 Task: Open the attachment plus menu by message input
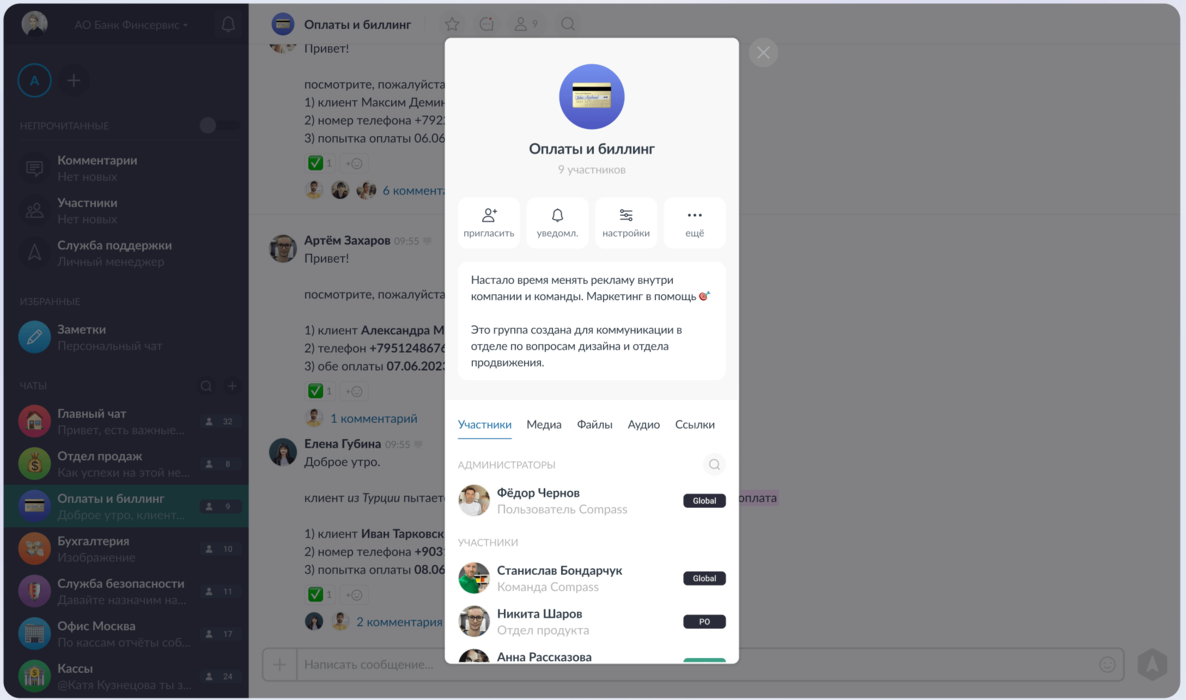click(279, 664)
